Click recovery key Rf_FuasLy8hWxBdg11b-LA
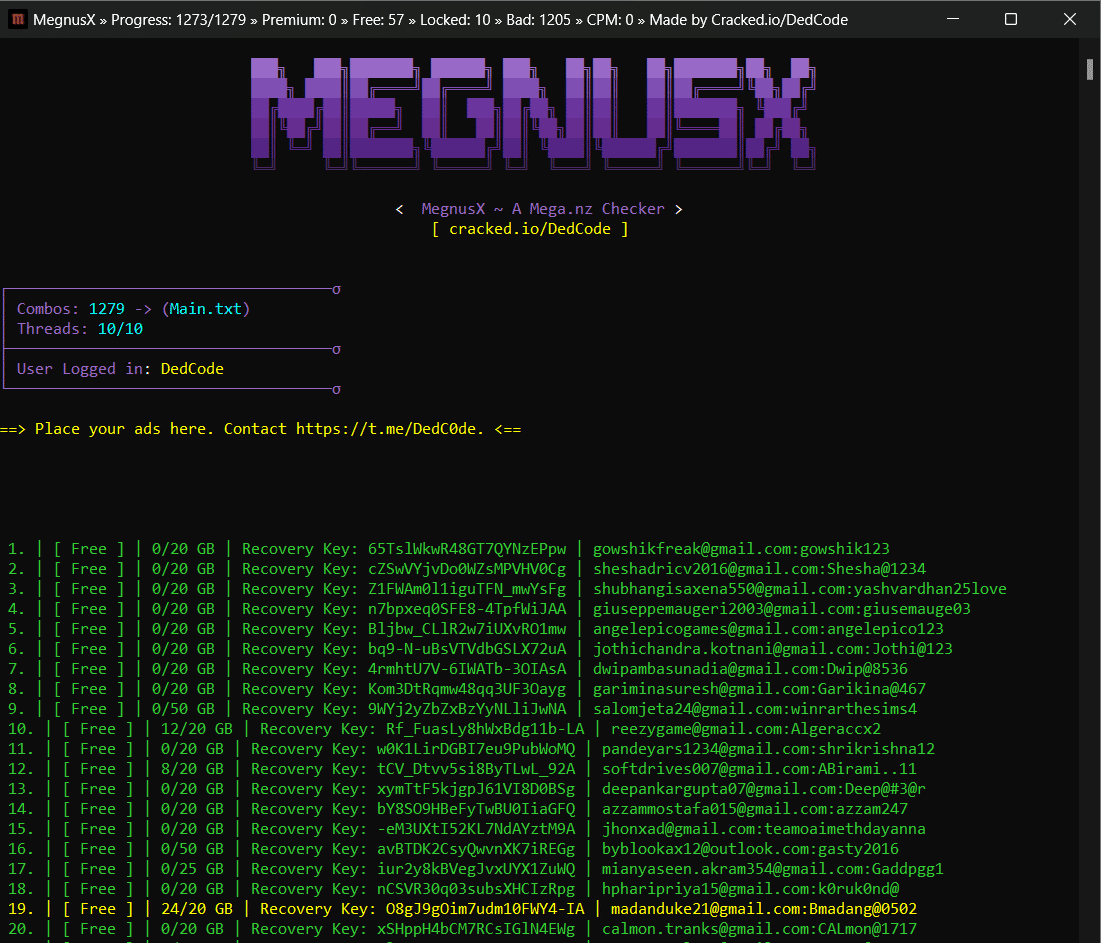1101x943 pixels. (485, 729)
